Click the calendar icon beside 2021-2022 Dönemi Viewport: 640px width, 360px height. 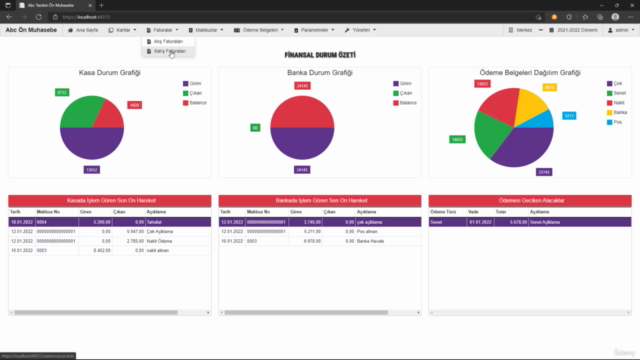point(551,30)
